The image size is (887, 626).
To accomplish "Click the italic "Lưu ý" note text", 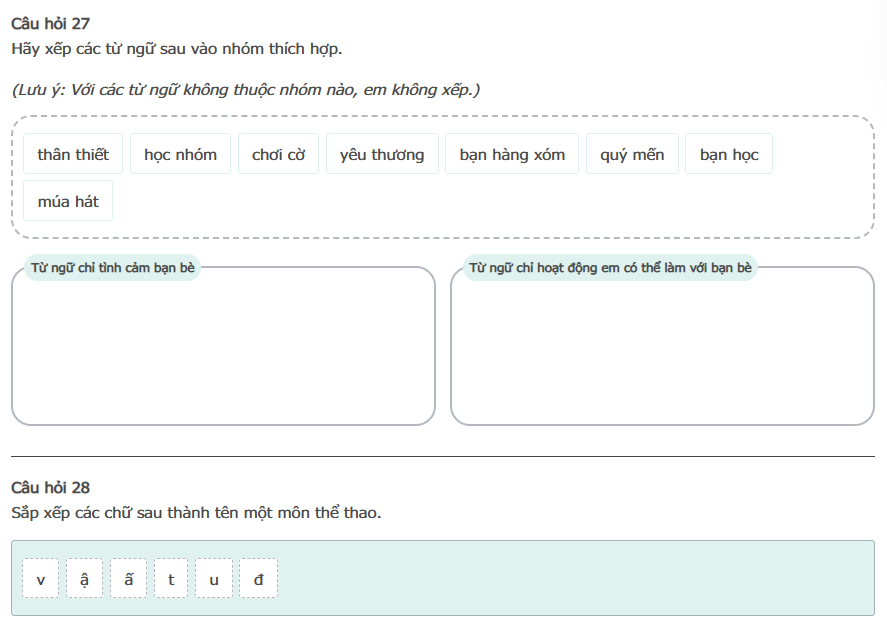I will click(246, 90).
